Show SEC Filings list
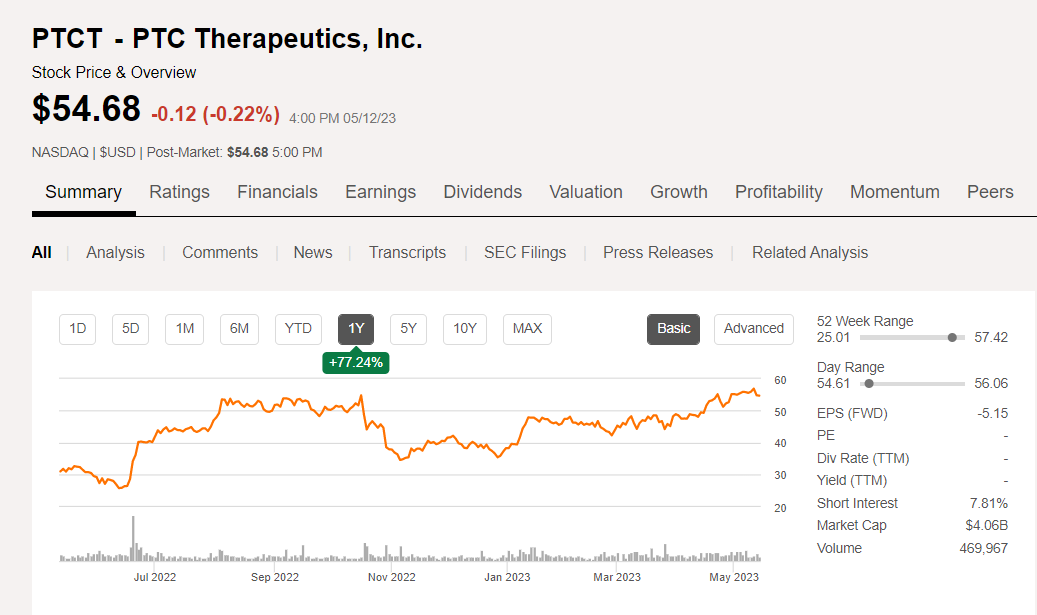The image size is (1037, 615). (524, 253)
